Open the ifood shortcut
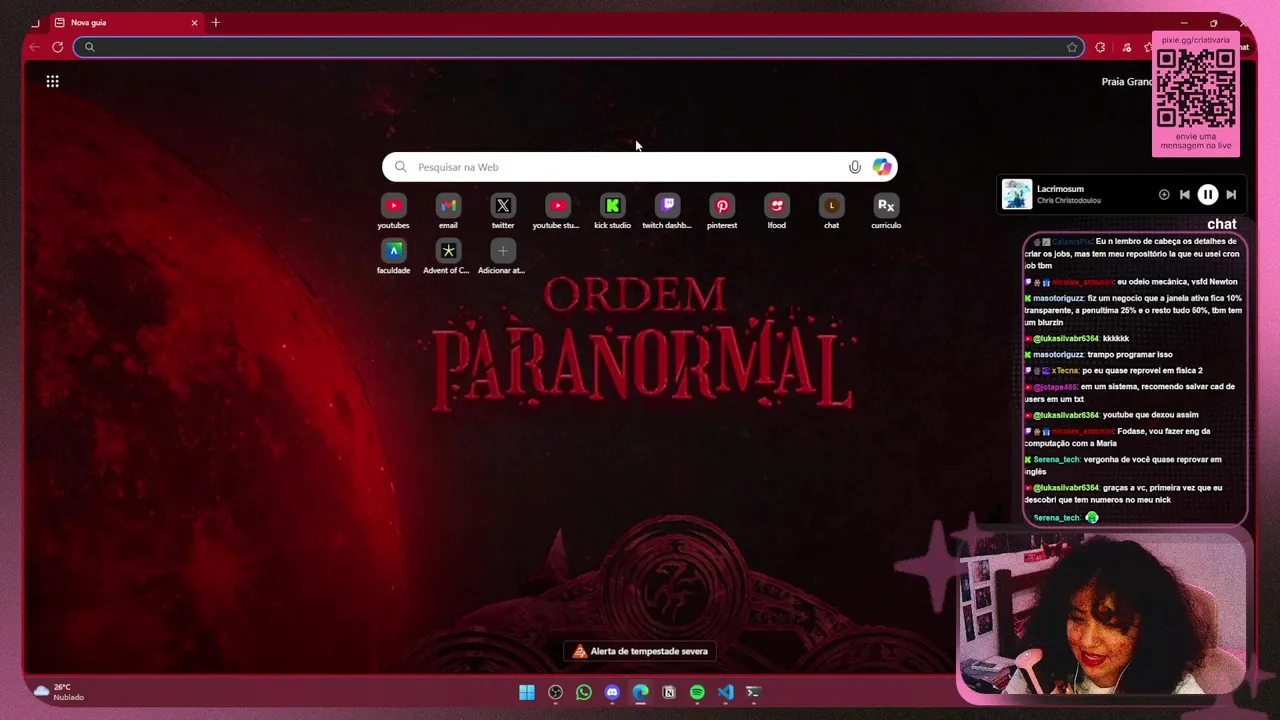Image resolution: width=1280 pixels, height=720 pixels. 777,211
